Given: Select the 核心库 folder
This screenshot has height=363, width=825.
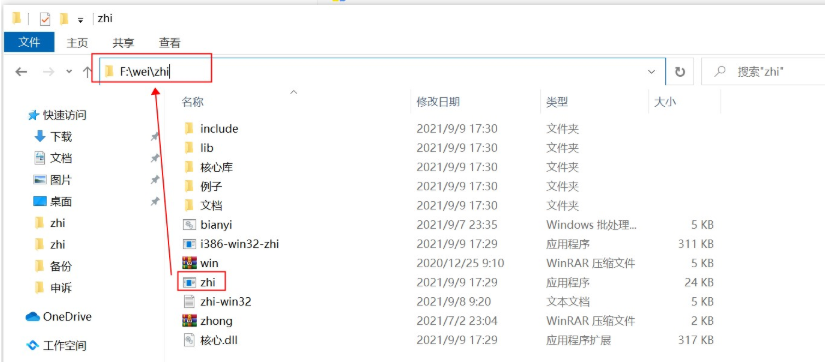Looking at the screenshot, I should pyautogui.click(x=217, y=167).
